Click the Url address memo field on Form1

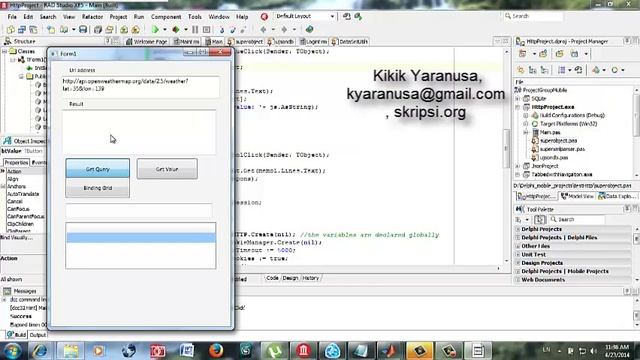[140, 87]
